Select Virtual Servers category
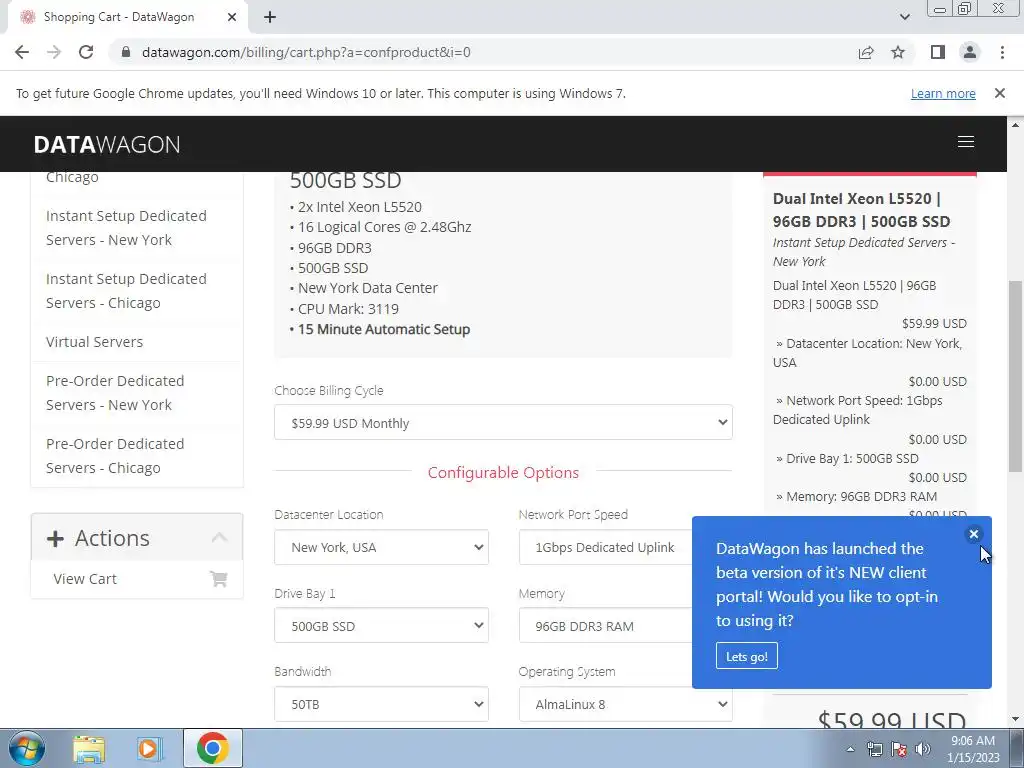Image resolution: width=1024 pixels, height=768 pixels. 95,342
